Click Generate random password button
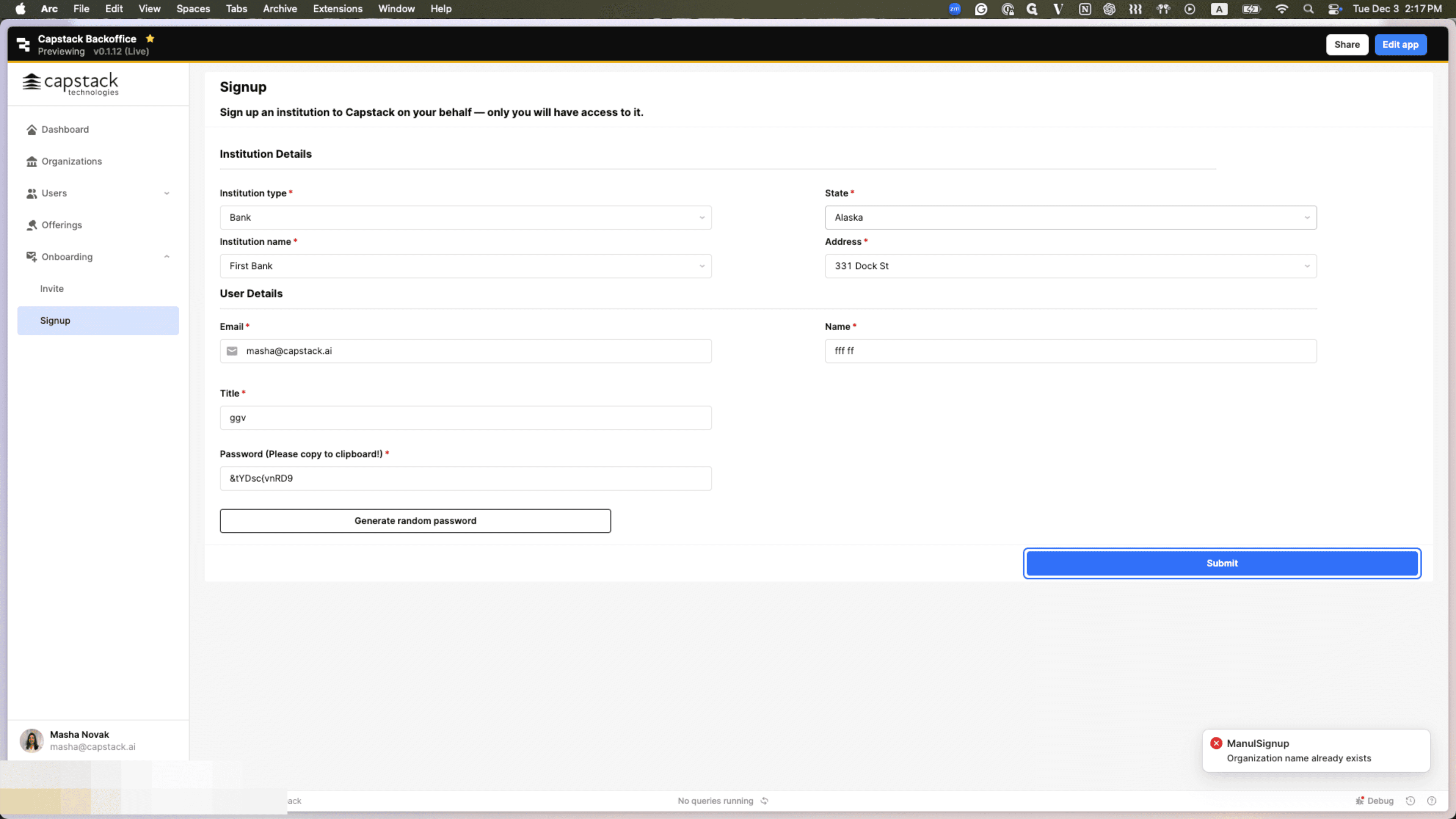 point(416,521)
